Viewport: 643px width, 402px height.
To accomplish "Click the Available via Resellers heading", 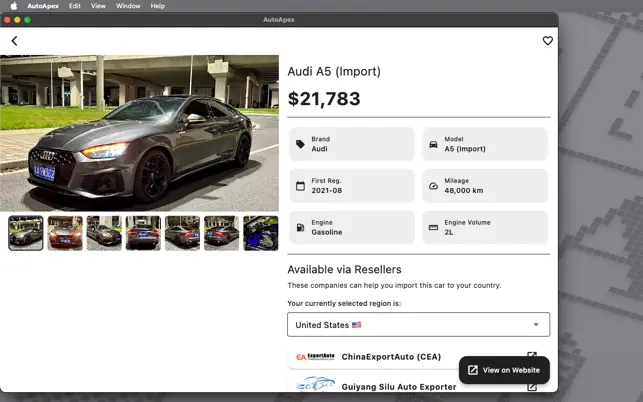I will 344,270.
